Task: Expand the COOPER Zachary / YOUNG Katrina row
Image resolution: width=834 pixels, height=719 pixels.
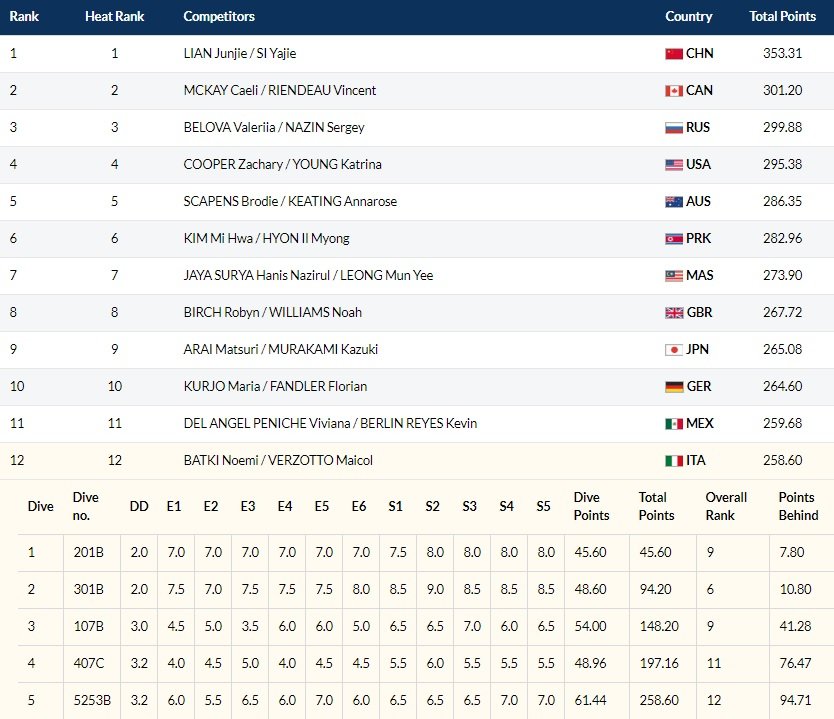Action: pos(417,165)
